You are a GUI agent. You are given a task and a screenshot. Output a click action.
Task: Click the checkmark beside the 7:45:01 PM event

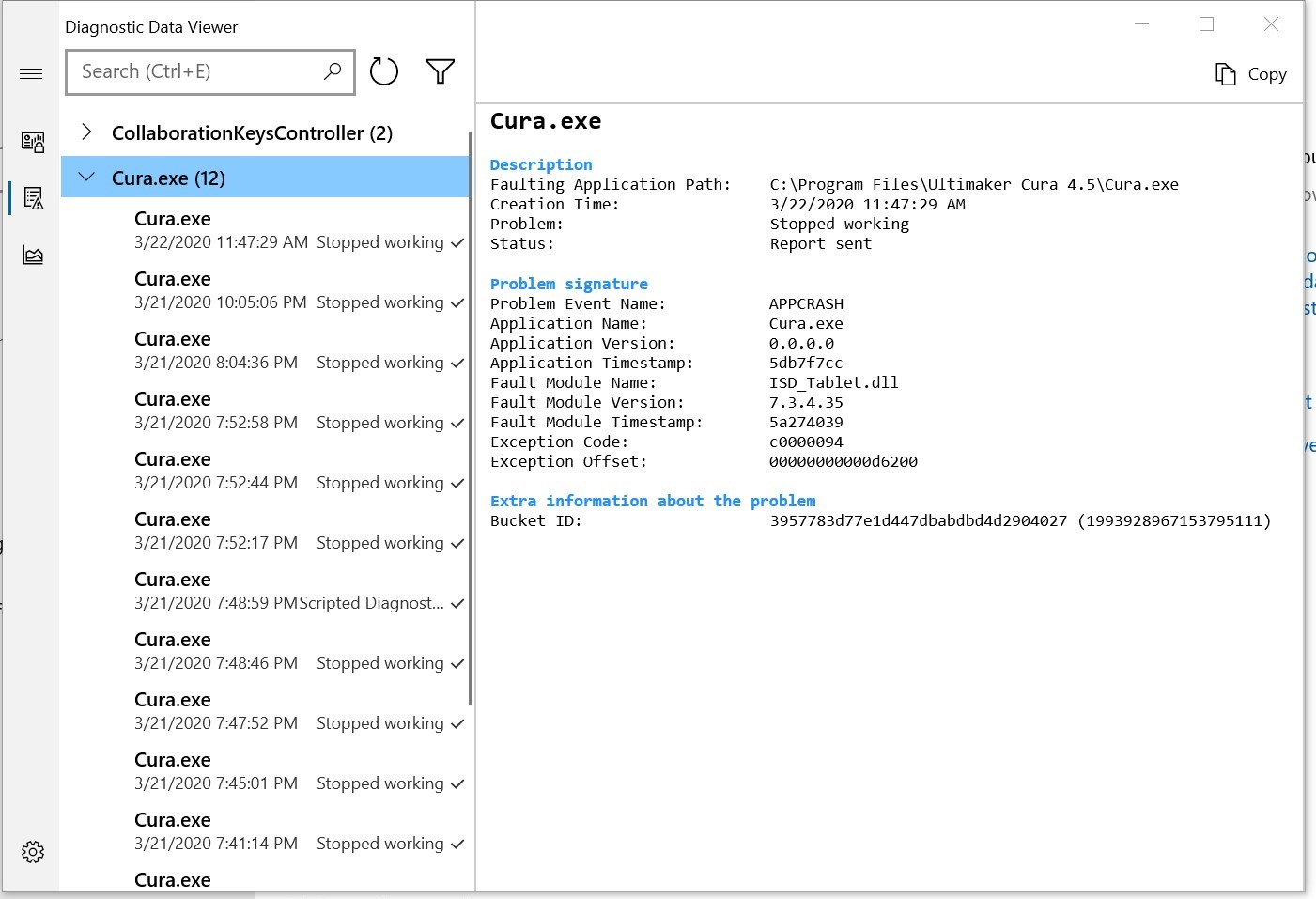click(x=457, y=783)
